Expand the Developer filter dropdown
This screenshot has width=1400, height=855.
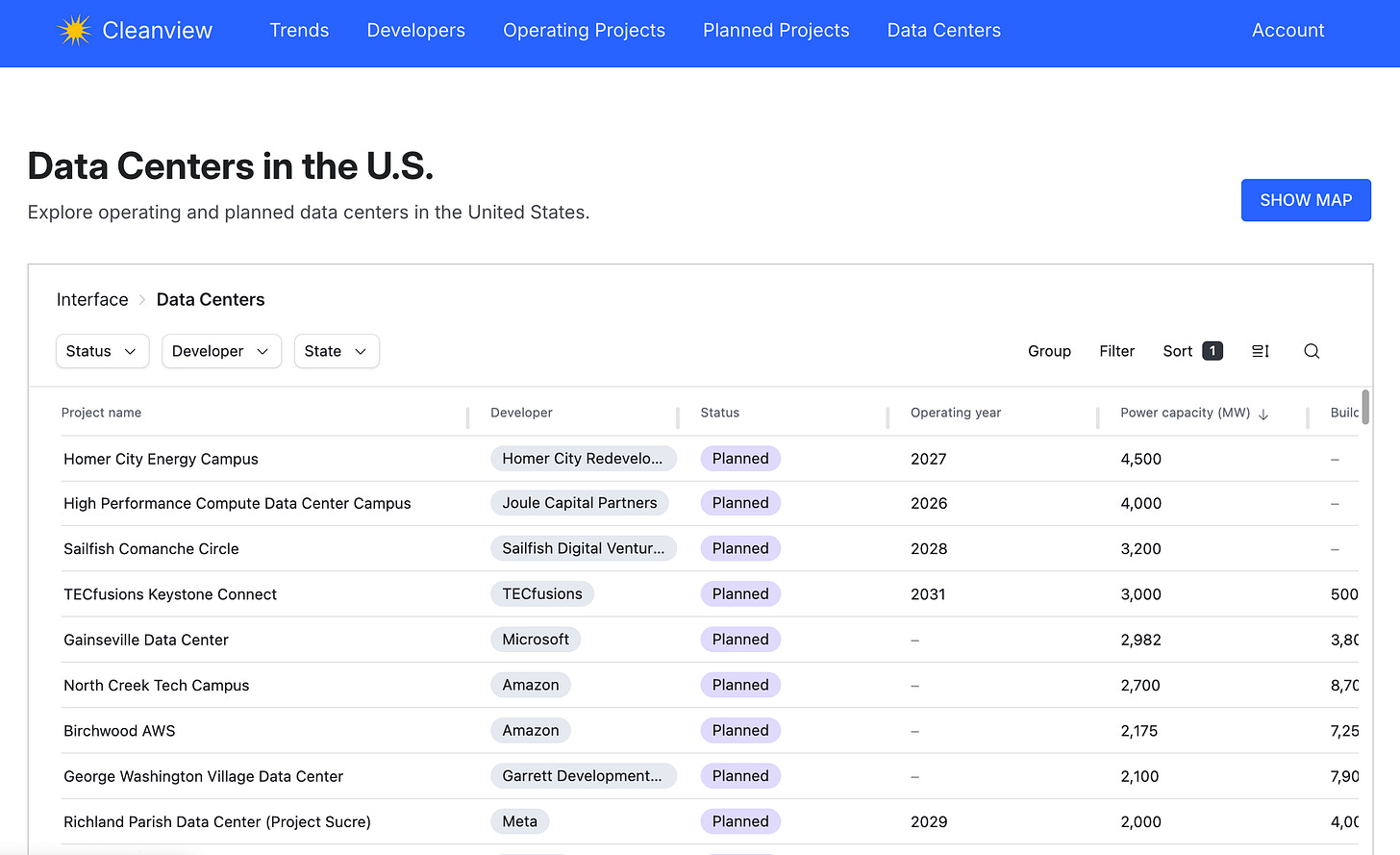[x=221, y=351]
